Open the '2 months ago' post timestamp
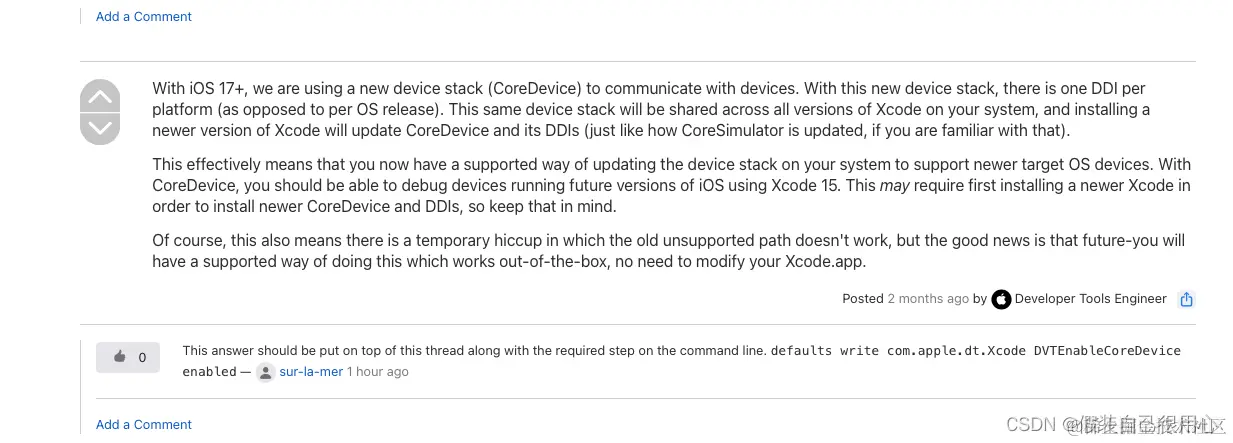This screenshot has height=443, width=1233. [928, 298]
